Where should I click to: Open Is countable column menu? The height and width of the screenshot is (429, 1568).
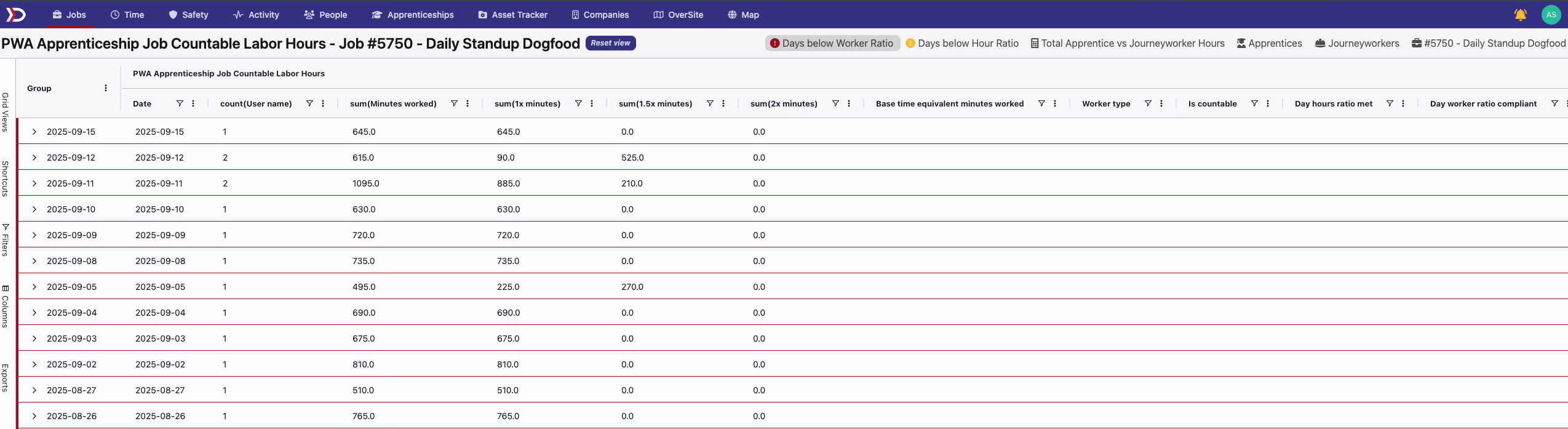[1268, 103]
